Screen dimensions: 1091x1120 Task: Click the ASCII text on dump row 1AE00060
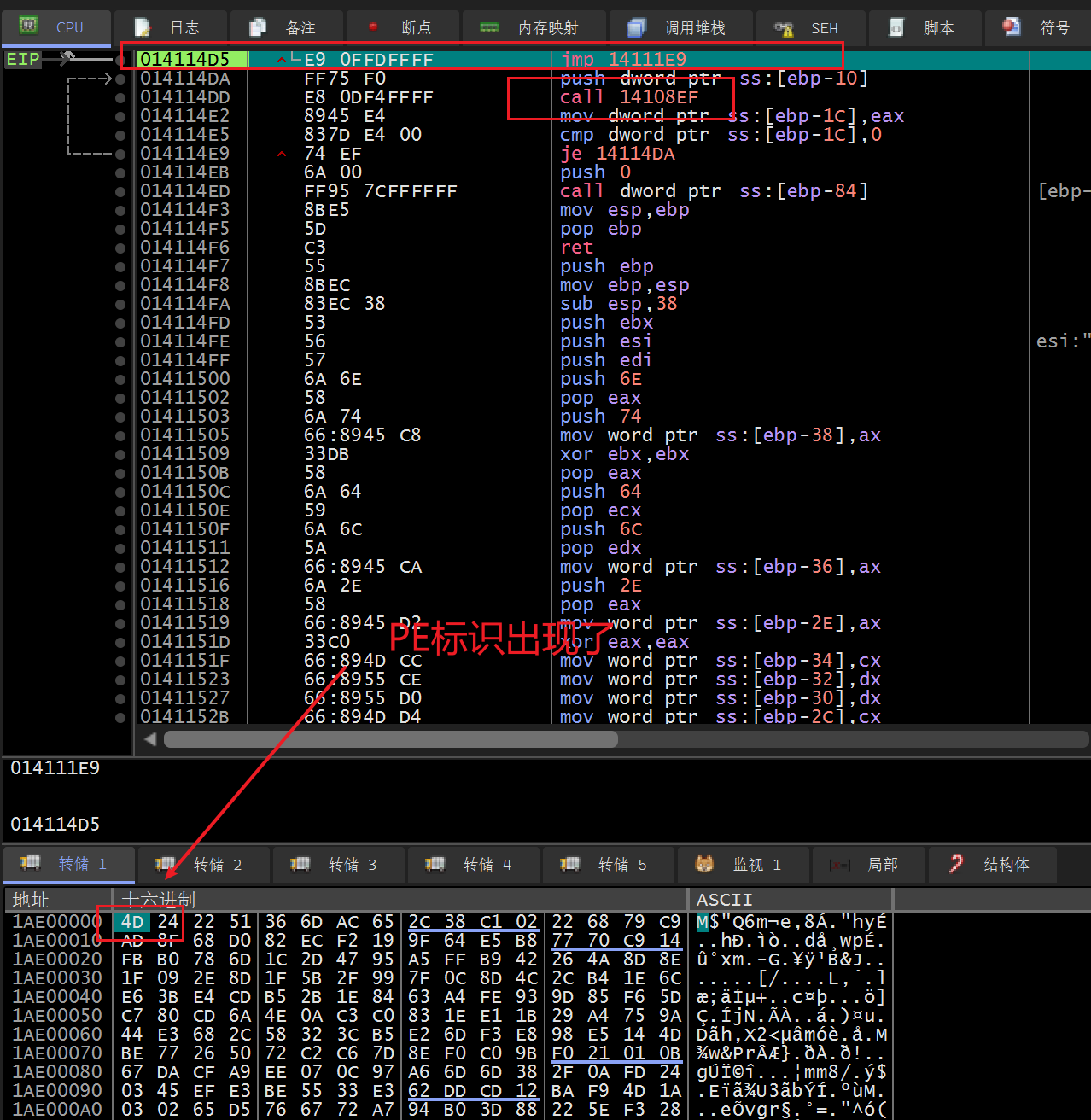pos(791,1035)
